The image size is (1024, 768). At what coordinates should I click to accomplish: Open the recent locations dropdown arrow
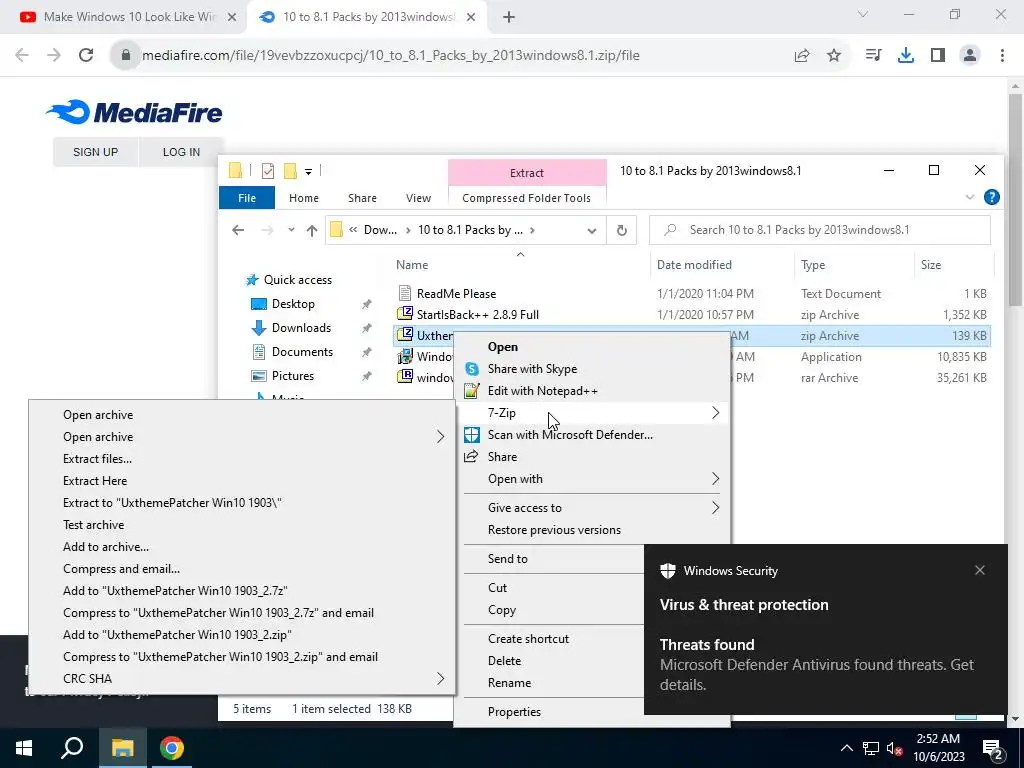(291, 230)
